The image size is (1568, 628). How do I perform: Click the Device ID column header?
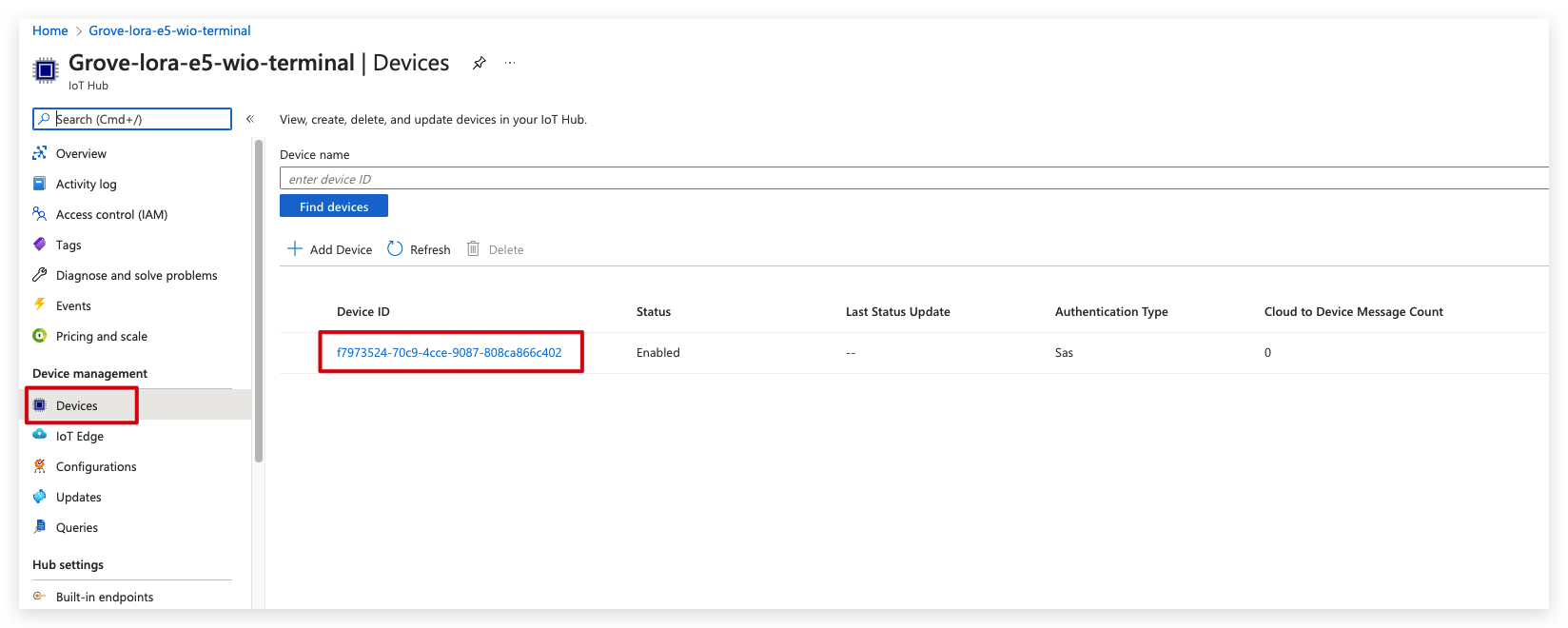coord(363,311)
